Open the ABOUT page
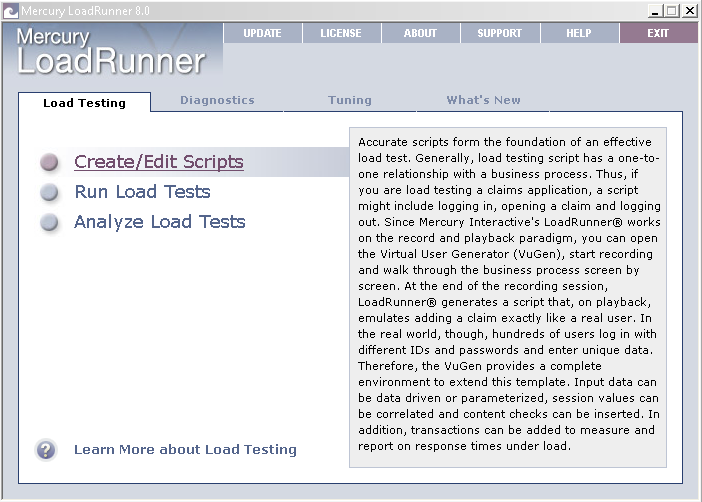The width and height of the screenshot is (702, 502). tap(420, 33)
